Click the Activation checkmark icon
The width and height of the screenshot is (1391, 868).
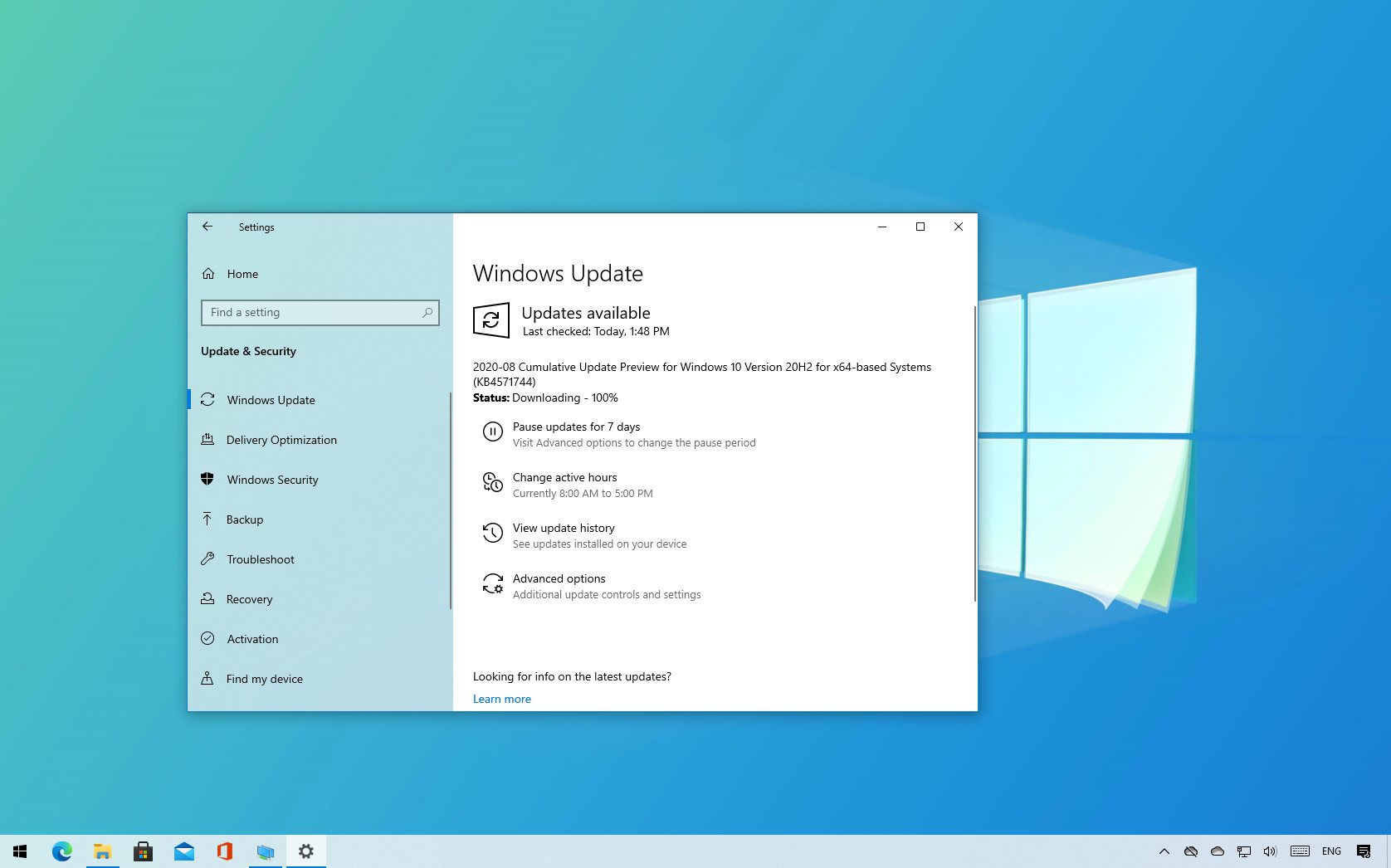tap(208, 638)
